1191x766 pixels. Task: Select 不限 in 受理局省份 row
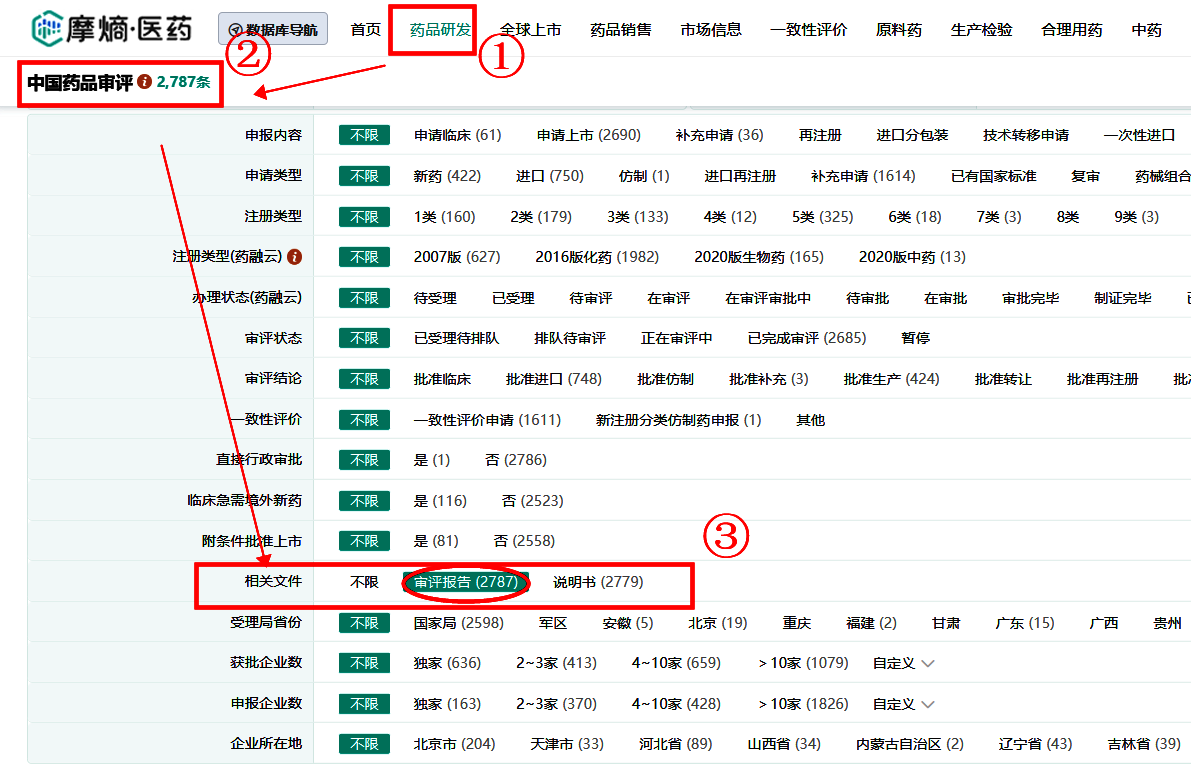coord(365,623)
